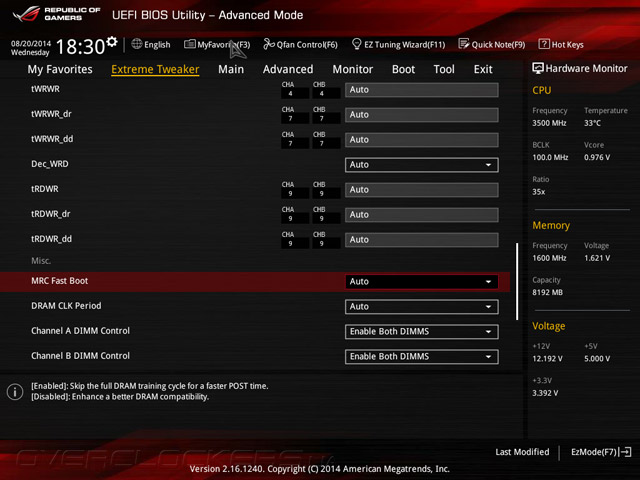Click the CPU temperature value 33°C

592,123
